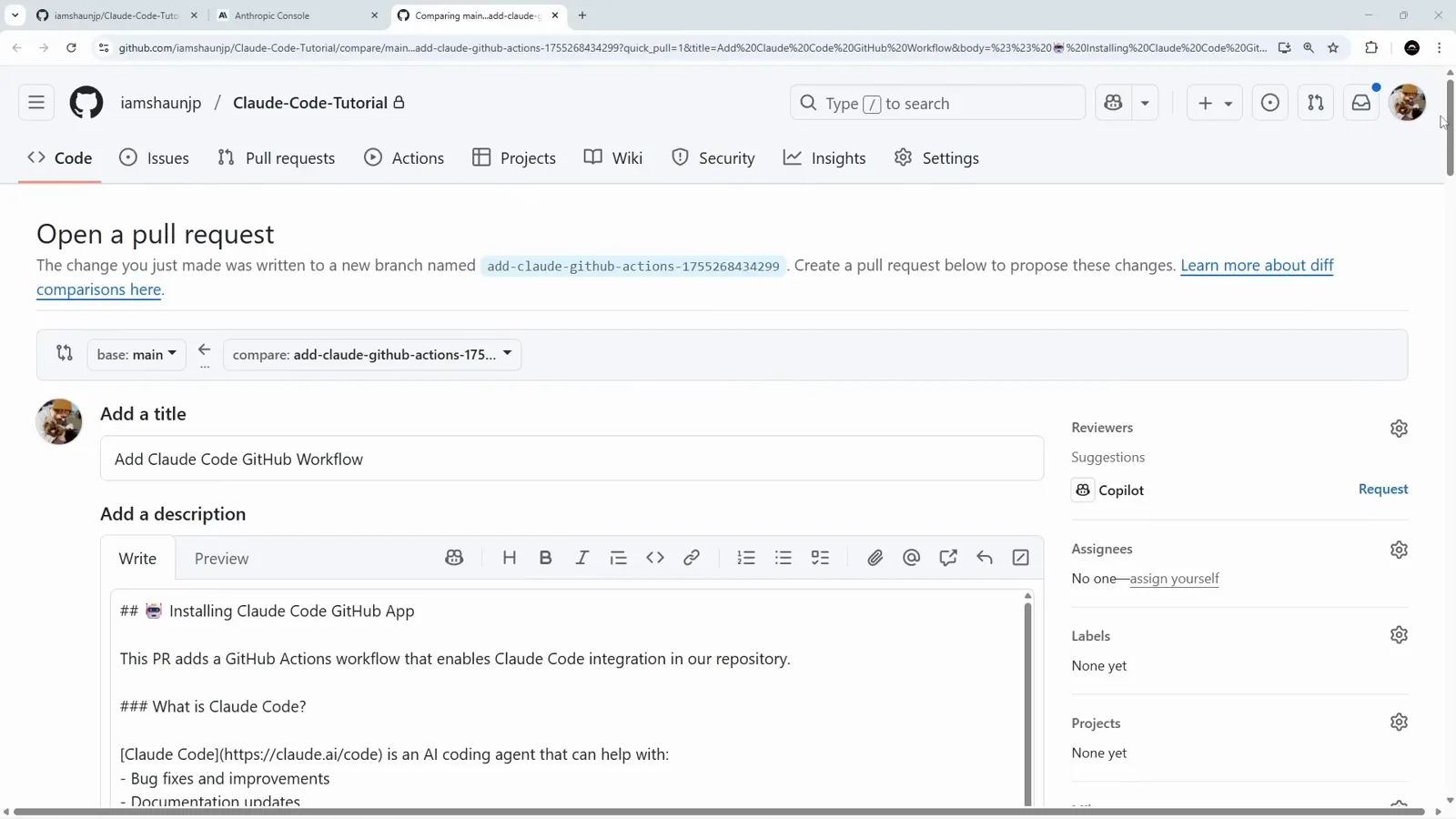The image size is (1456, 819).
Task: Click the search bar Type / to search
Action: (x=937, y=103)
